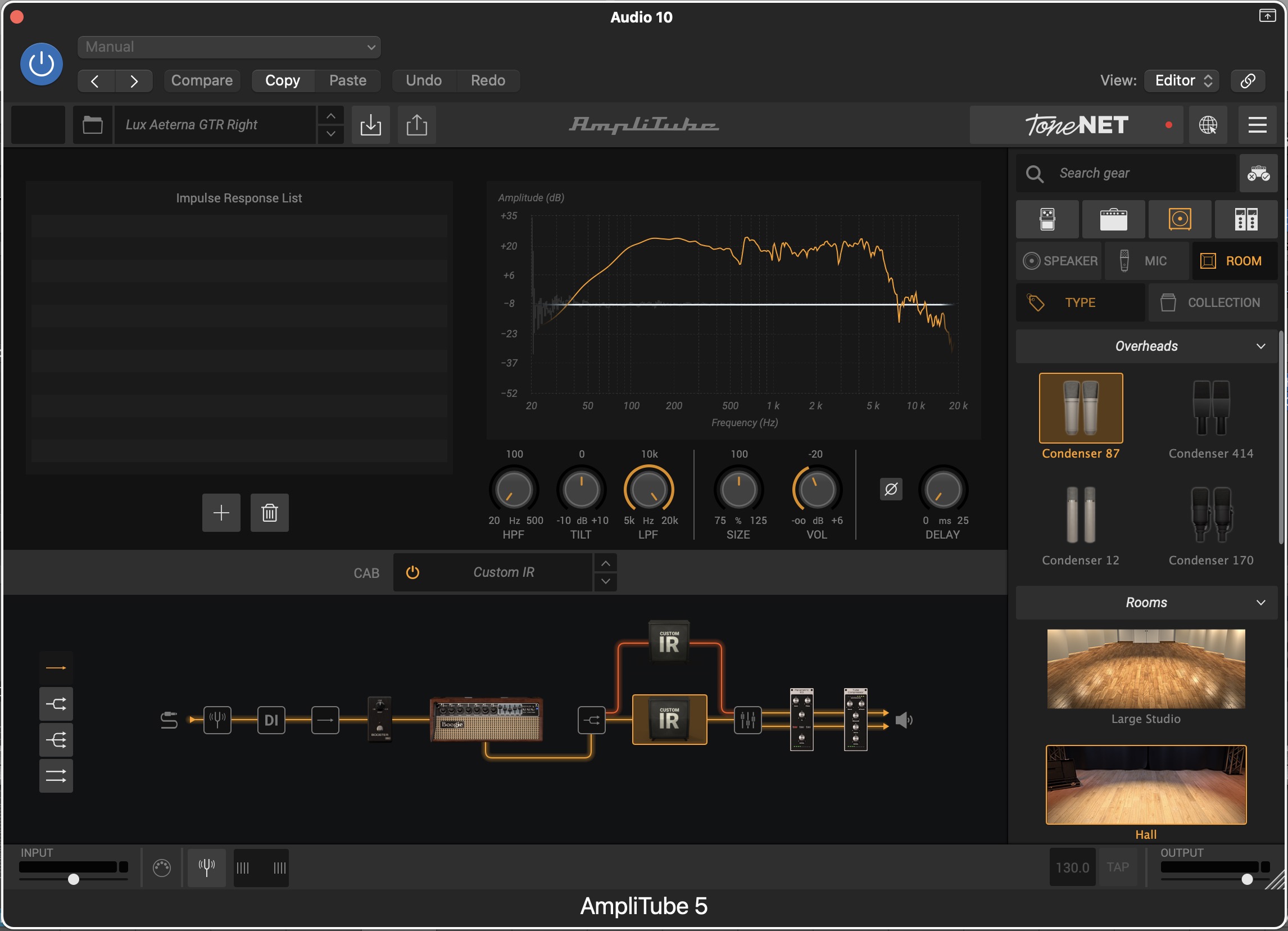Step to previous preset with up arrow
The height and width of the screenshot is (931, 1288).
[330, 116]
